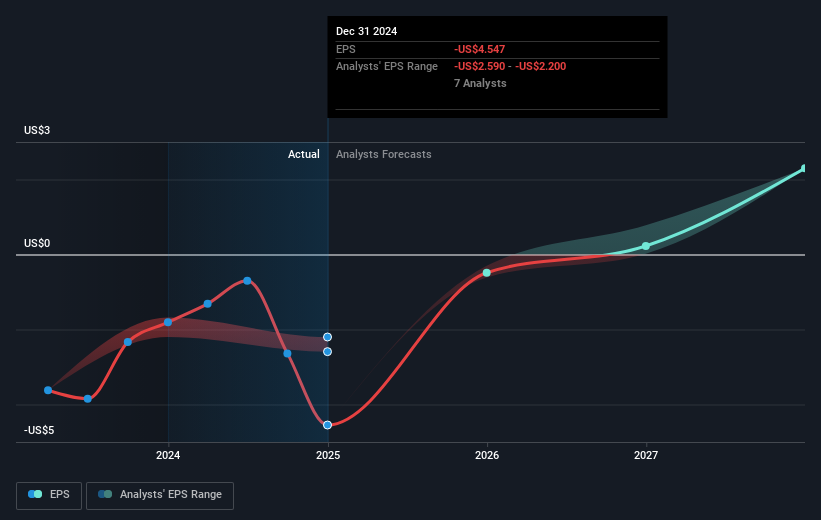This screenshot has height=520, width=821.
Task: Select the lowest EPS point at 2025
Action: click(x=327, y=425)
